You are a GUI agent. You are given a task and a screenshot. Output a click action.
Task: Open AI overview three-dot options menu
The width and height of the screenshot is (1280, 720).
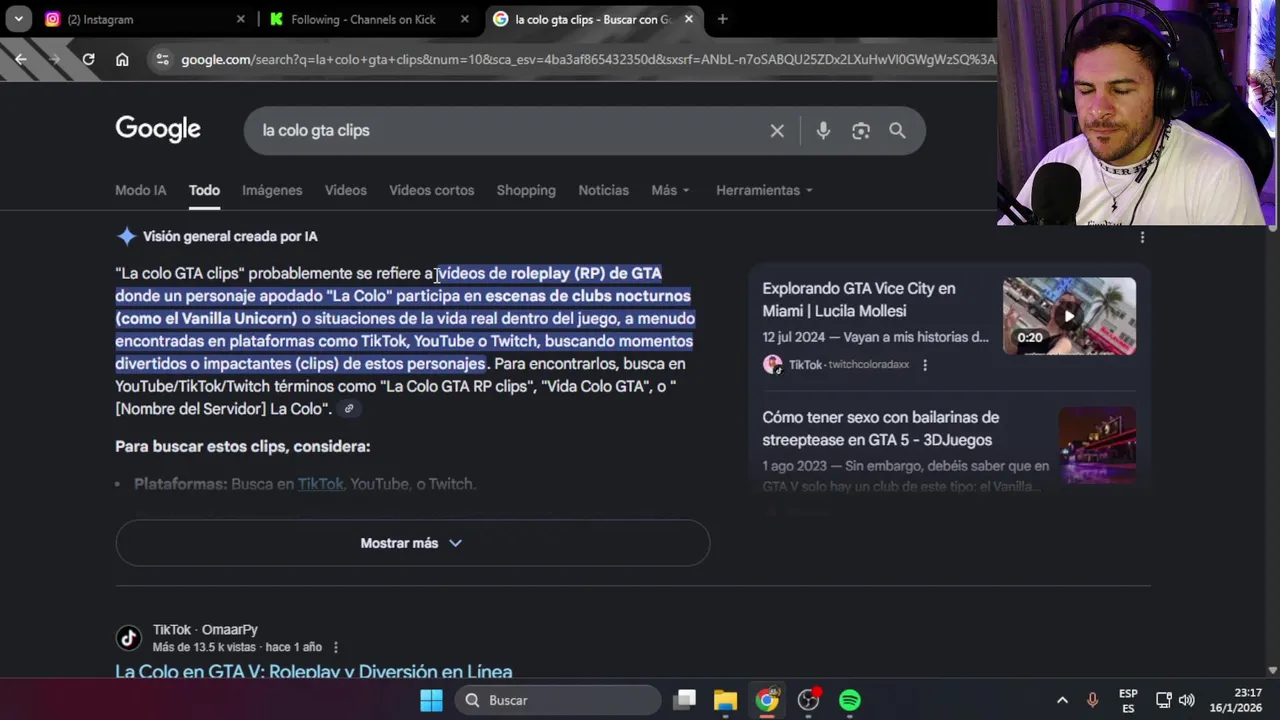[1142, 237]
